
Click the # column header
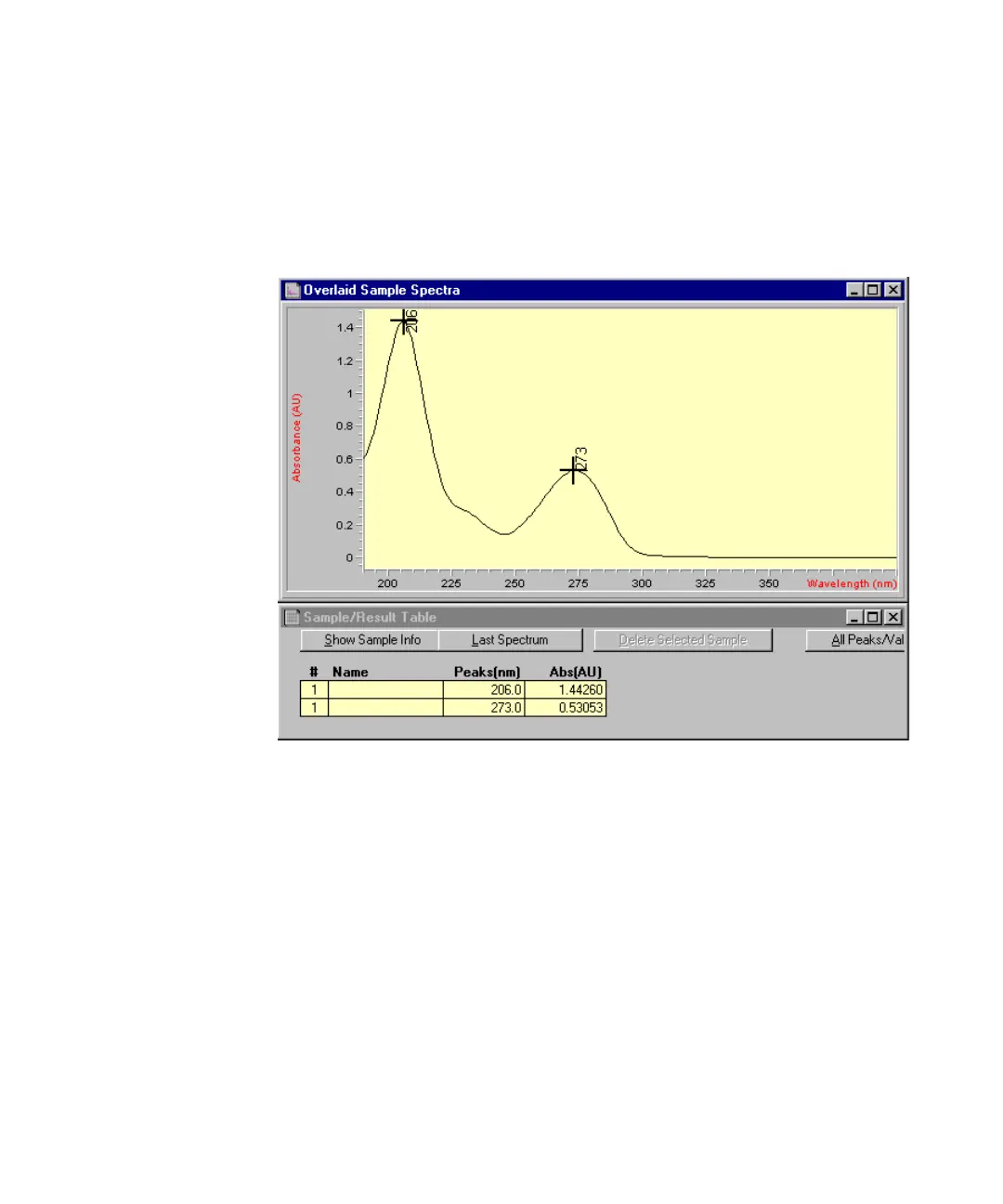[x=314, y=672]
